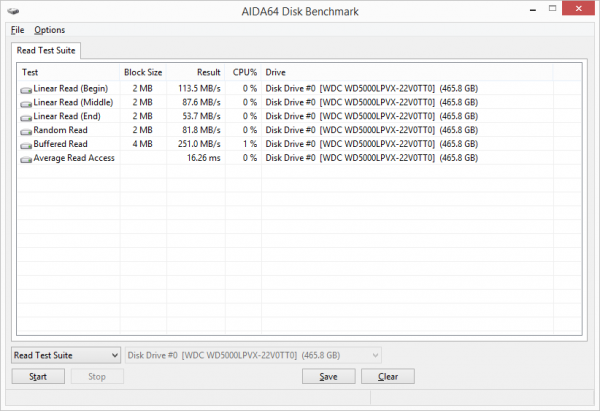Minimize the AIDA64 Disk Benchmark window
600x411 pixels.
tap(533, 9)
